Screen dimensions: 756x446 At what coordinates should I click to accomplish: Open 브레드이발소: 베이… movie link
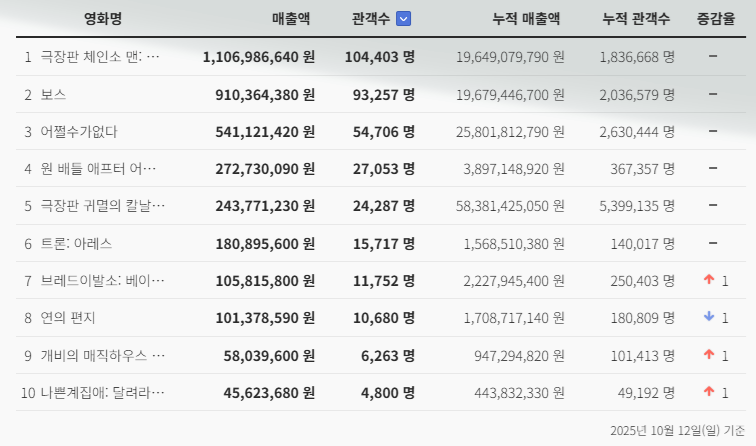point(101,281)
